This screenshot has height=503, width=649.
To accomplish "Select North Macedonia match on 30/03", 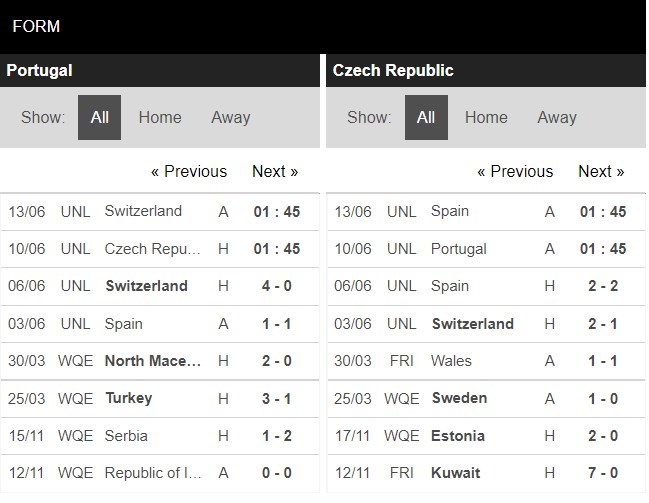I will [160, 361].
